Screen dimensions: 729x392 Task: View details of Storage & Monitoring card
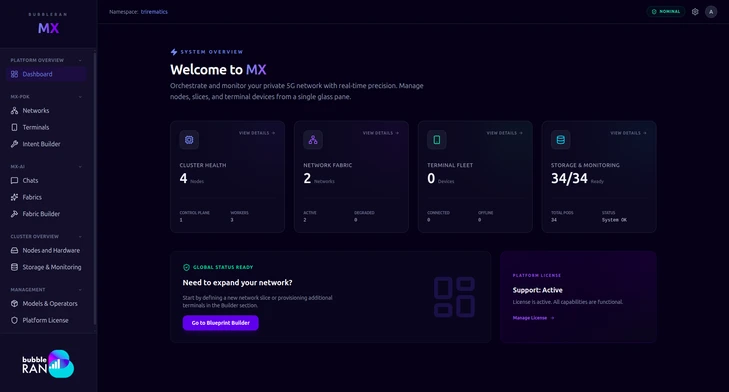coord(629,133)
